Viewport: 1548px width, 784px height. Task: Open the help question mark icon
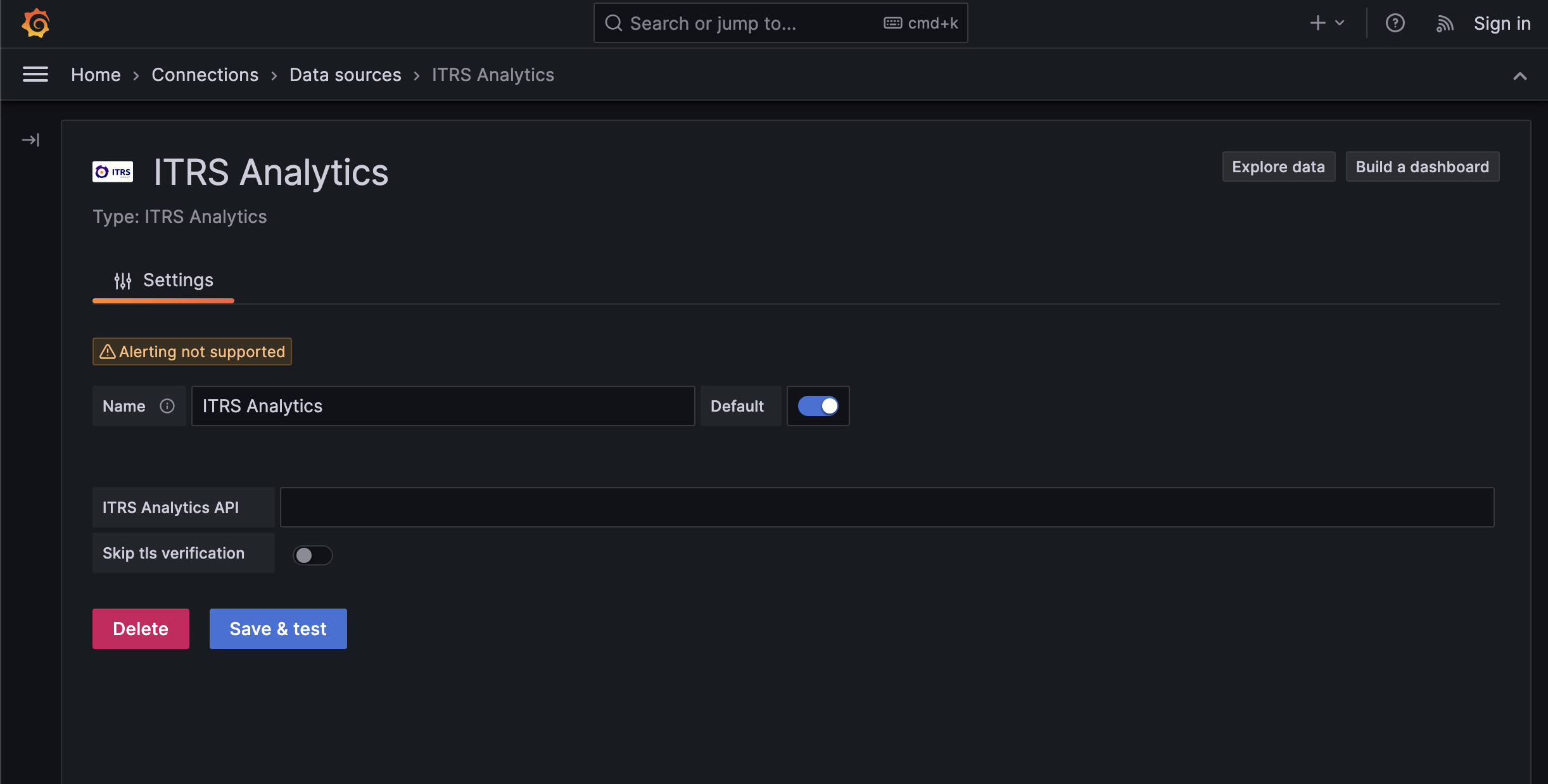coord(1395,23)
